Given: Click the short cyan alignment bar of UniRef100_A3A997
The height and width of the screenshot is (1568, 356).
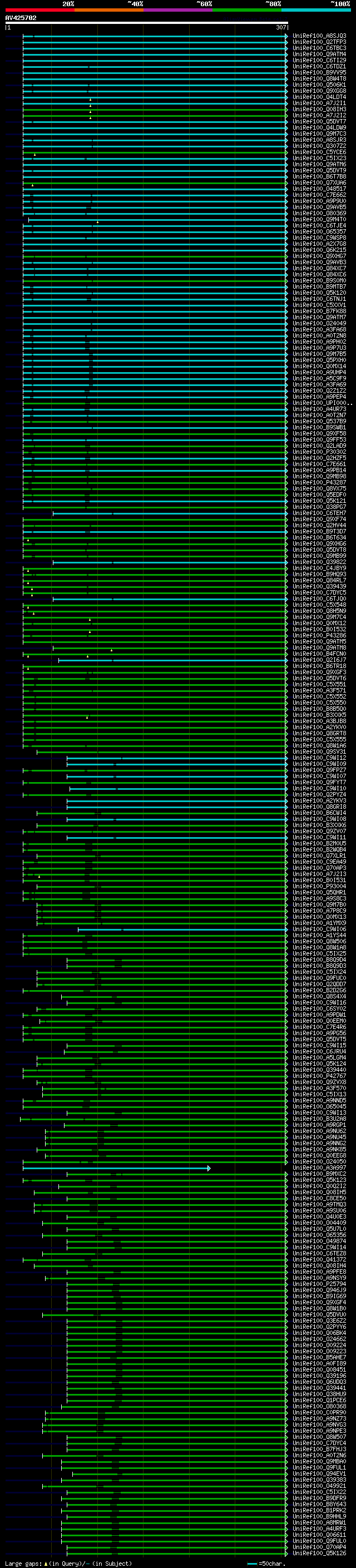Looking at the screenshot, I should [x=116, y=1168].
